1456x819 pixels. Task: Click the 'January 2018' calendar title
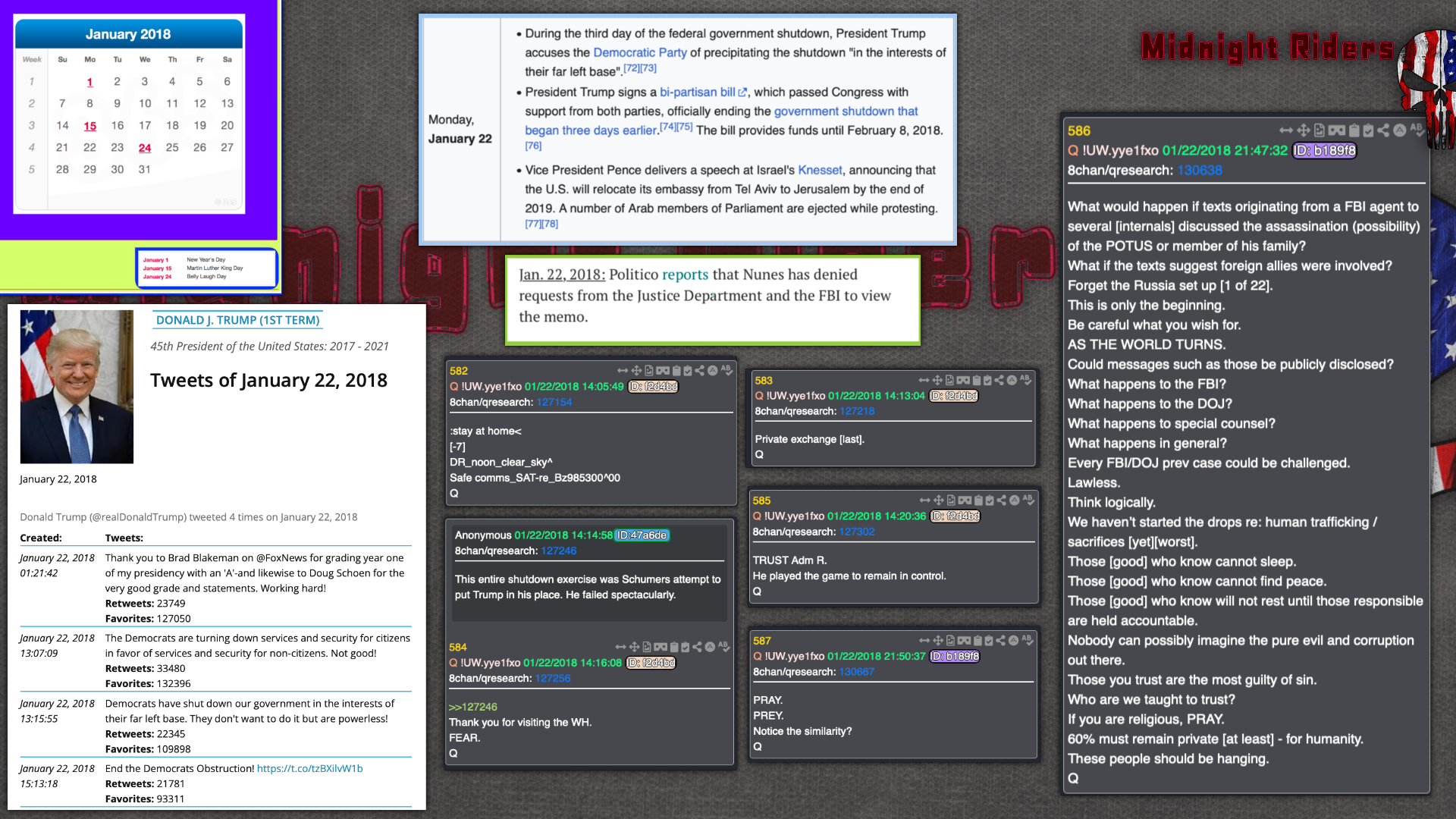click(x=128, y=34)
